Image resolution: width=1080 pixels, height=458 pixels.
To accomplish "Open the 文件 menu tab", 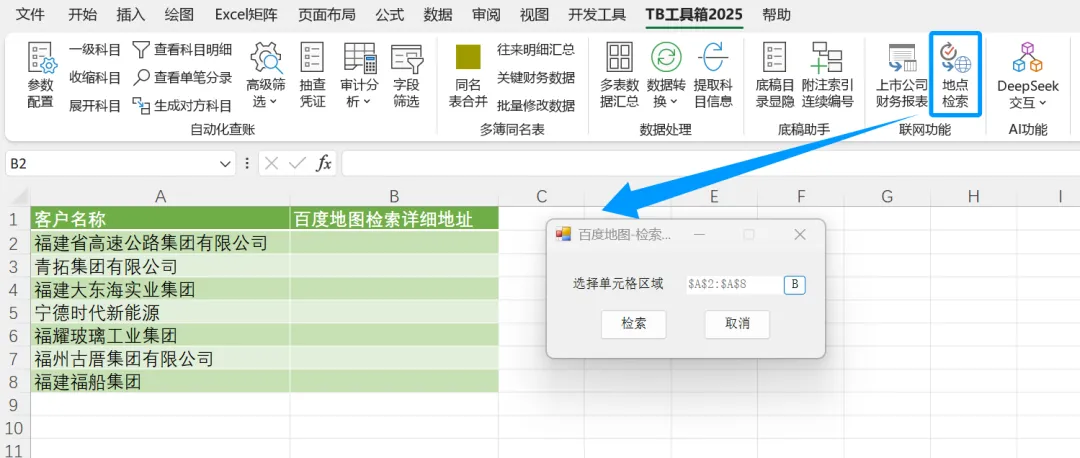I will [x=30, y=14].
